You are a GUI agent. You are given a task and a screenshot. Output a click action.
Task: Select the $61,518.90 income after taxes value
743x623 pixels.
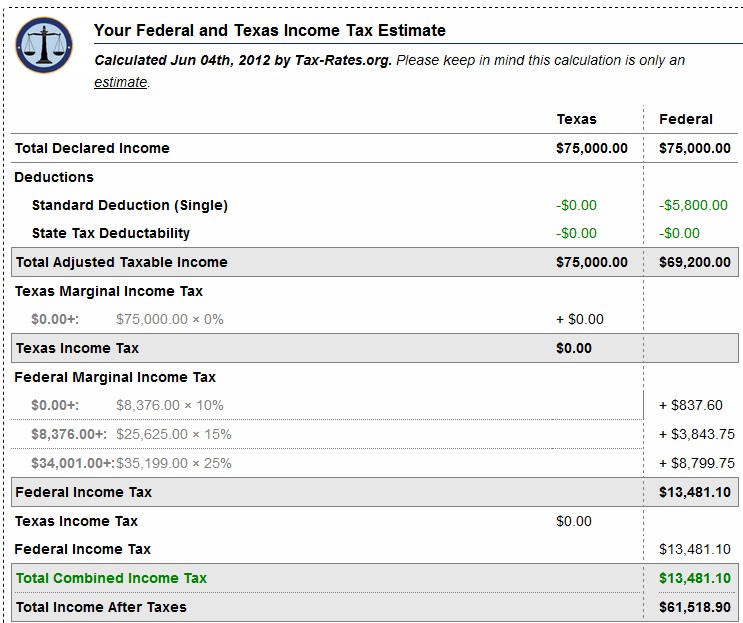click(695, 607)
